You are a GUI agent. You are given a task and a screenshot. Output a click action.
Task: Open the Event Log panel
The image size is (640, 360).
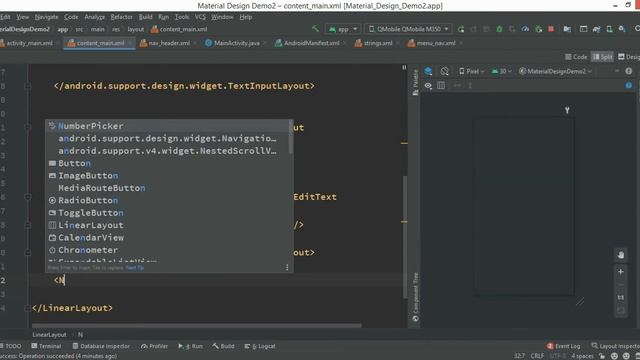(x=563, y=346)
